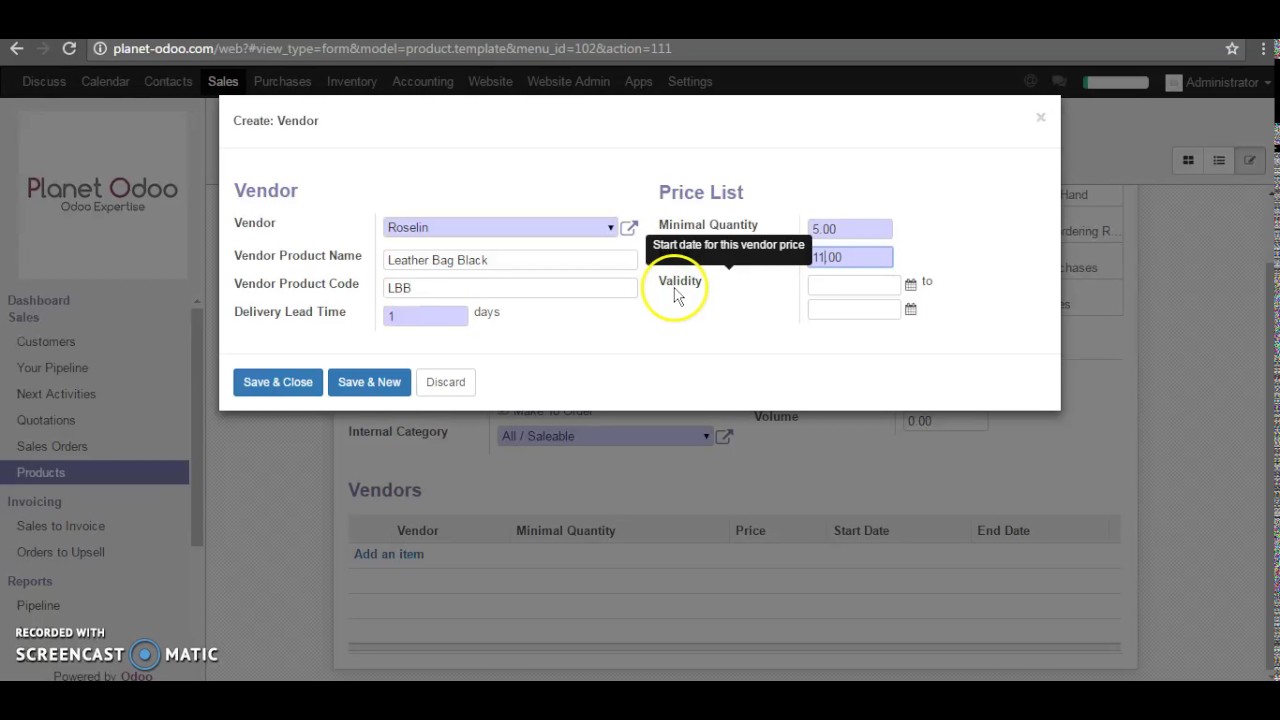1280x720 pixels.
Task: Open the Vendor dropdown showing Roselin
Action: pos(500,227)
